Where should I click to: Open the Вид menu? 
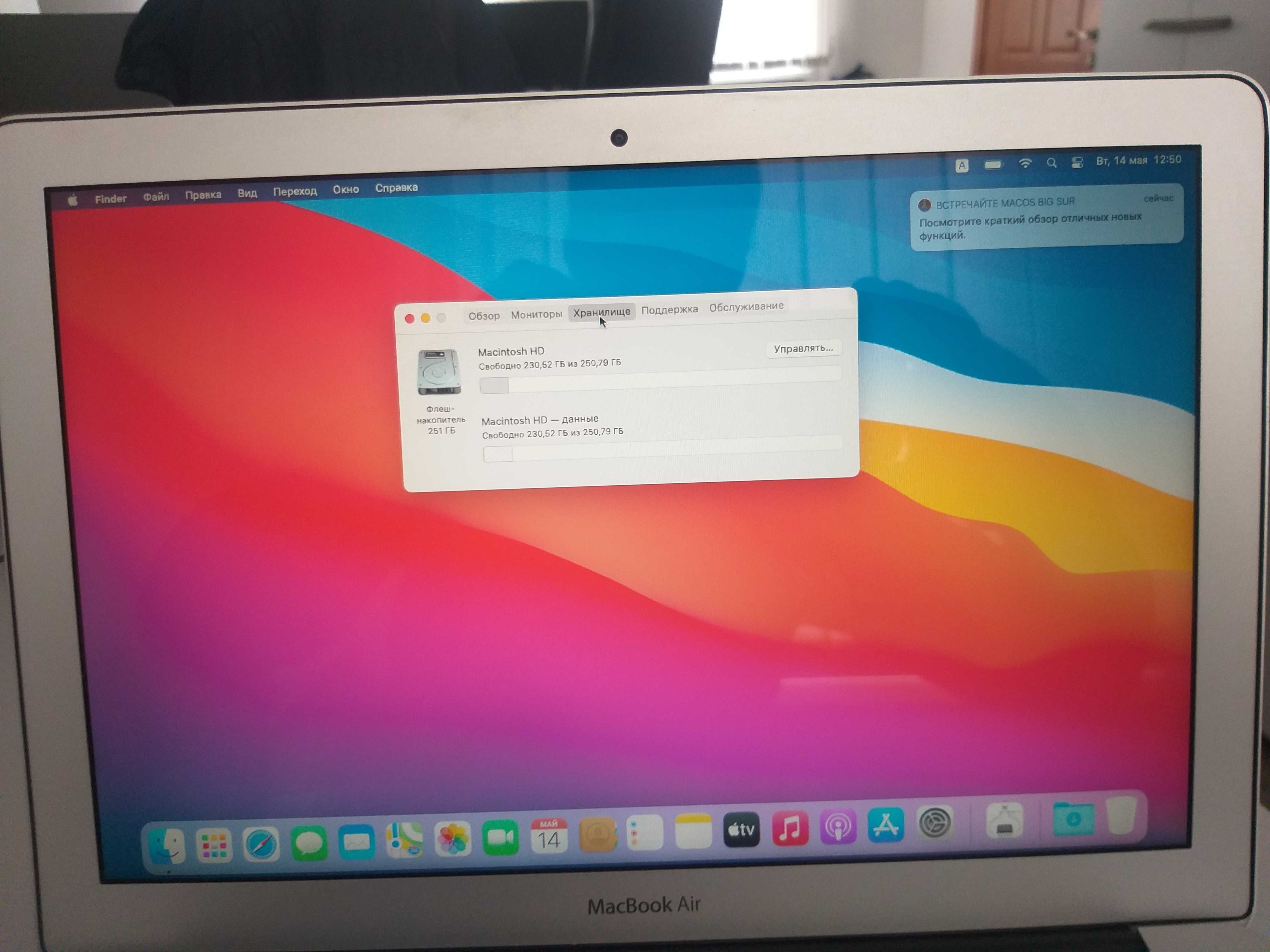point(247,193)
